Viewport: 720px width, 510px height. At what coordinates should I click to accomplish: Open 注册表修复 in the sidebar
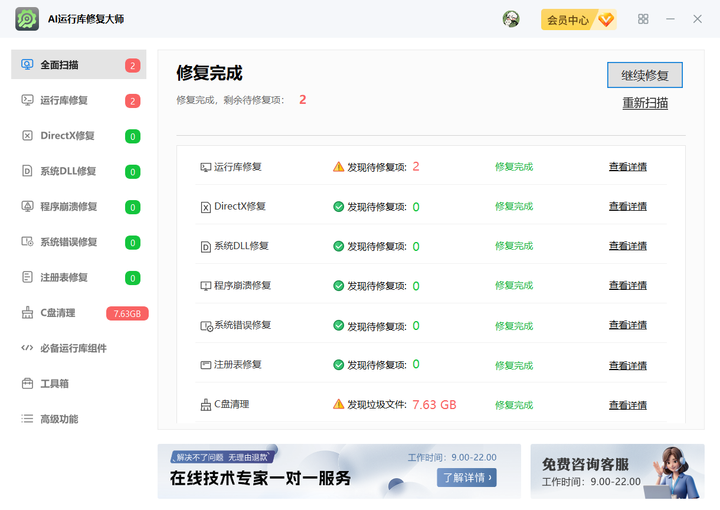[x=79, y=277]
